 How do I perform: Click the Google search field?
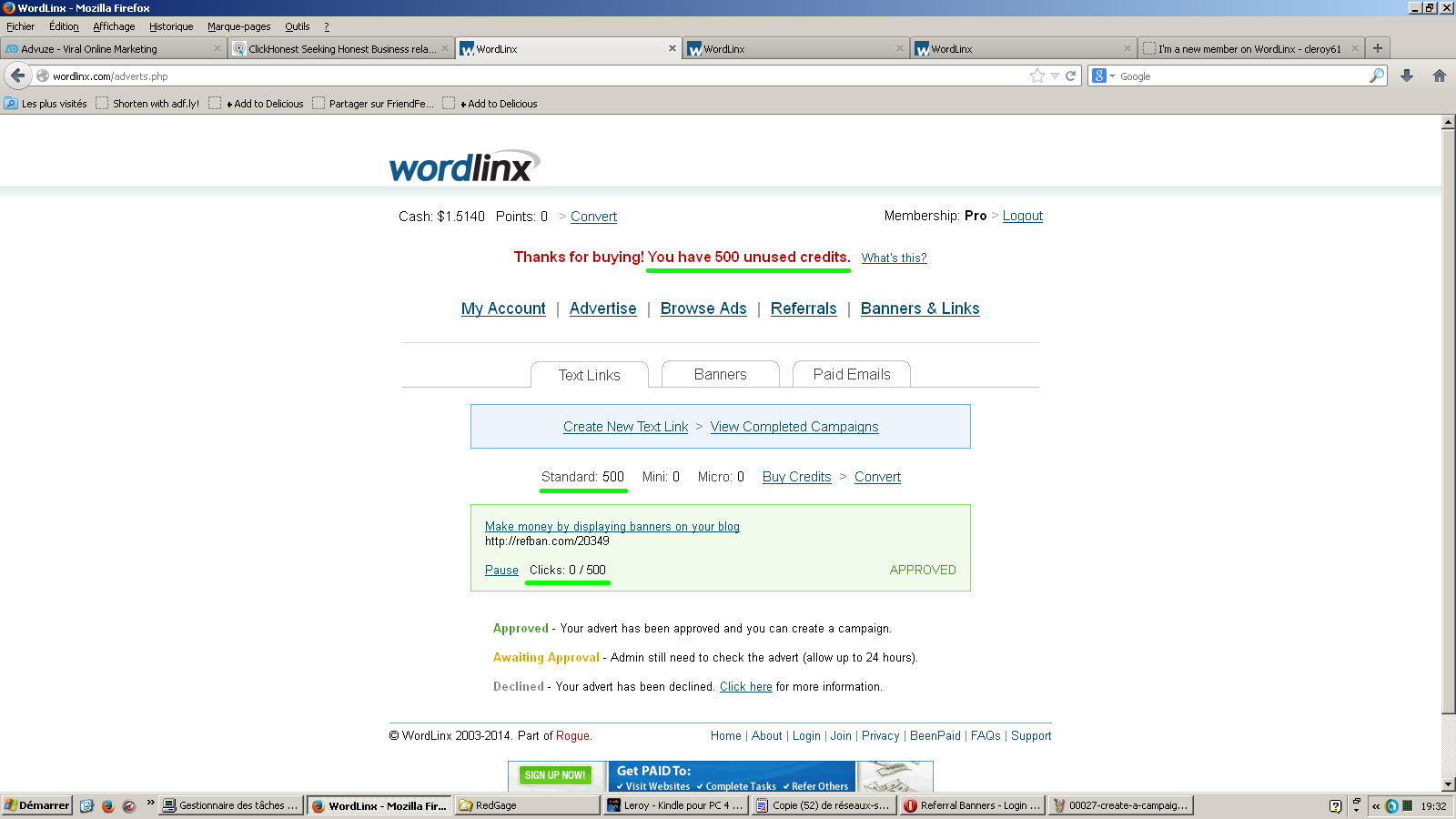coord(1242,76)
